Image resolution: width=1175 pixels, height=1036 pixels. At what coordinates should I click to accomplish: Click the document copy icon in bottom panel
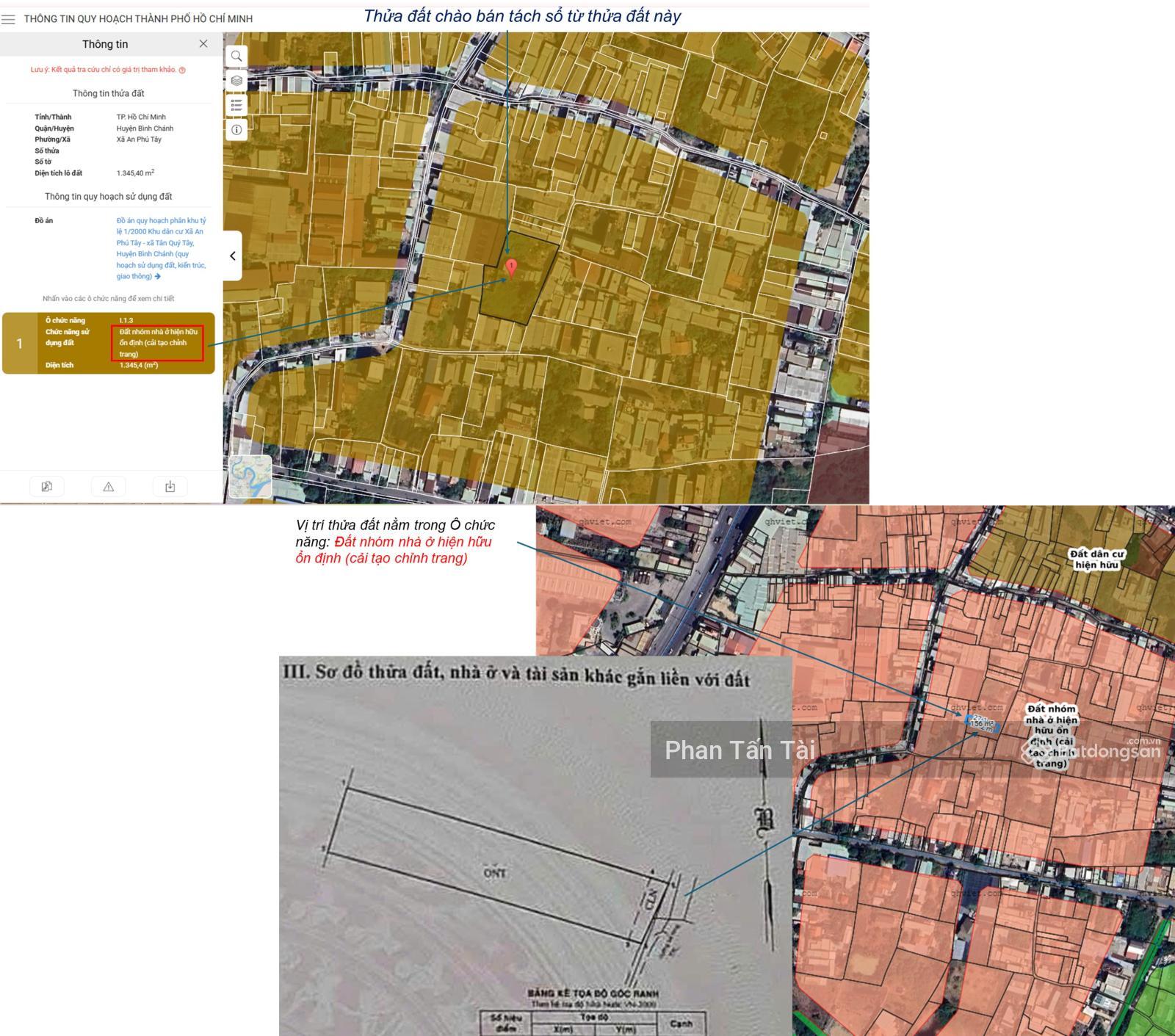[47, 487]
